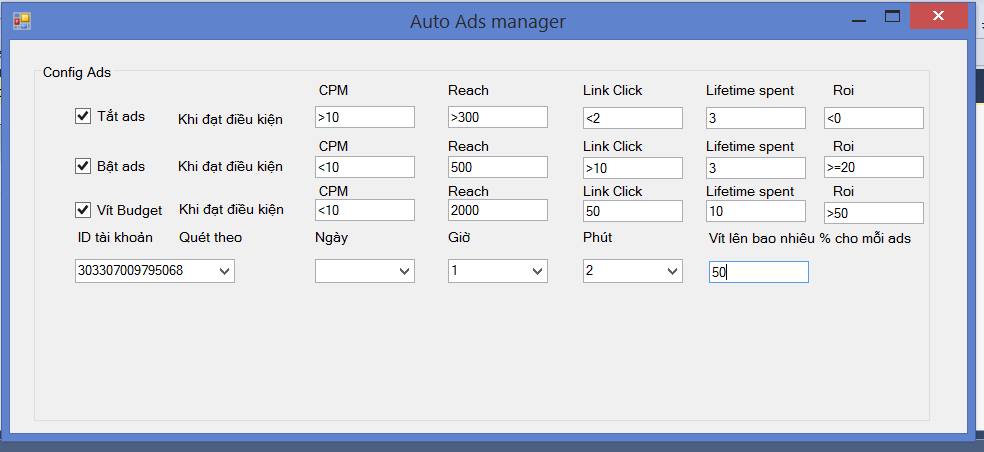
Task: Select the Vít Budget Roi field with >50
Action: coord(872,213)
